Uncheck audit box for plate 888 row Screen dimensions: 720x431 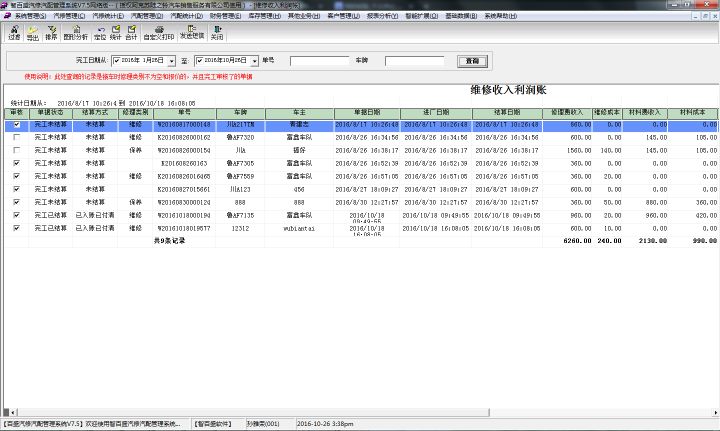coord(17,202)
